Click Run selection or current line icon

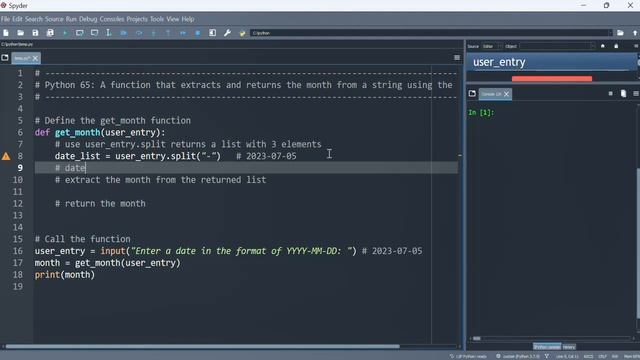tap(109, 33)
